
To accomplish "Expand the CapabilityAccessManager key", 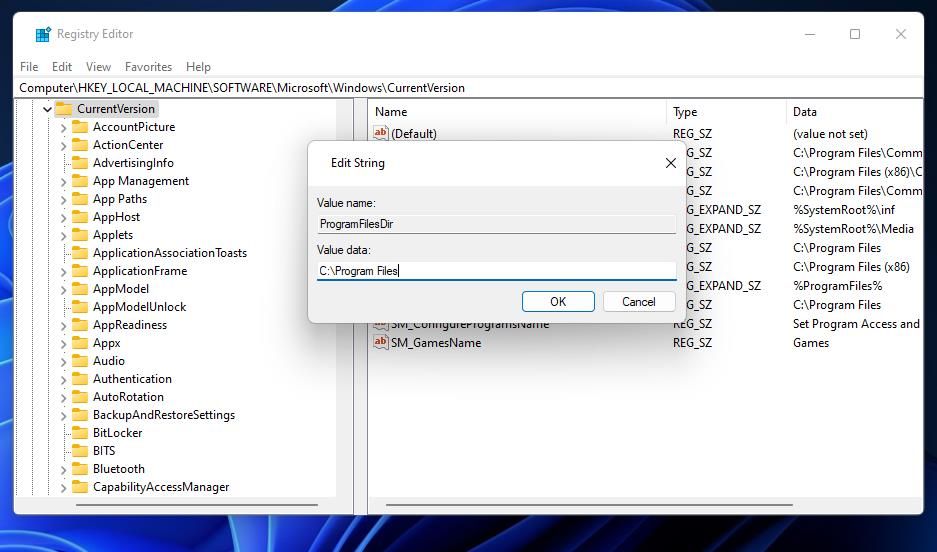I will [63, 488].
